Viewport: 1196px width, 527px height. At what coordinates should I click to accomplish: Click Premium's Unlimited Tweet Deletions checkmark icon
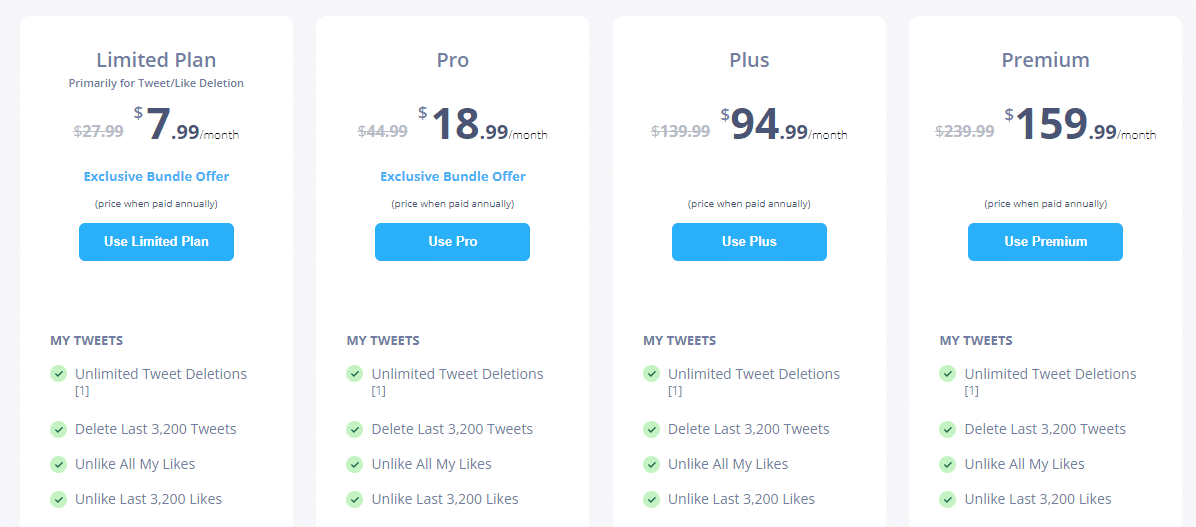[947, 374]
